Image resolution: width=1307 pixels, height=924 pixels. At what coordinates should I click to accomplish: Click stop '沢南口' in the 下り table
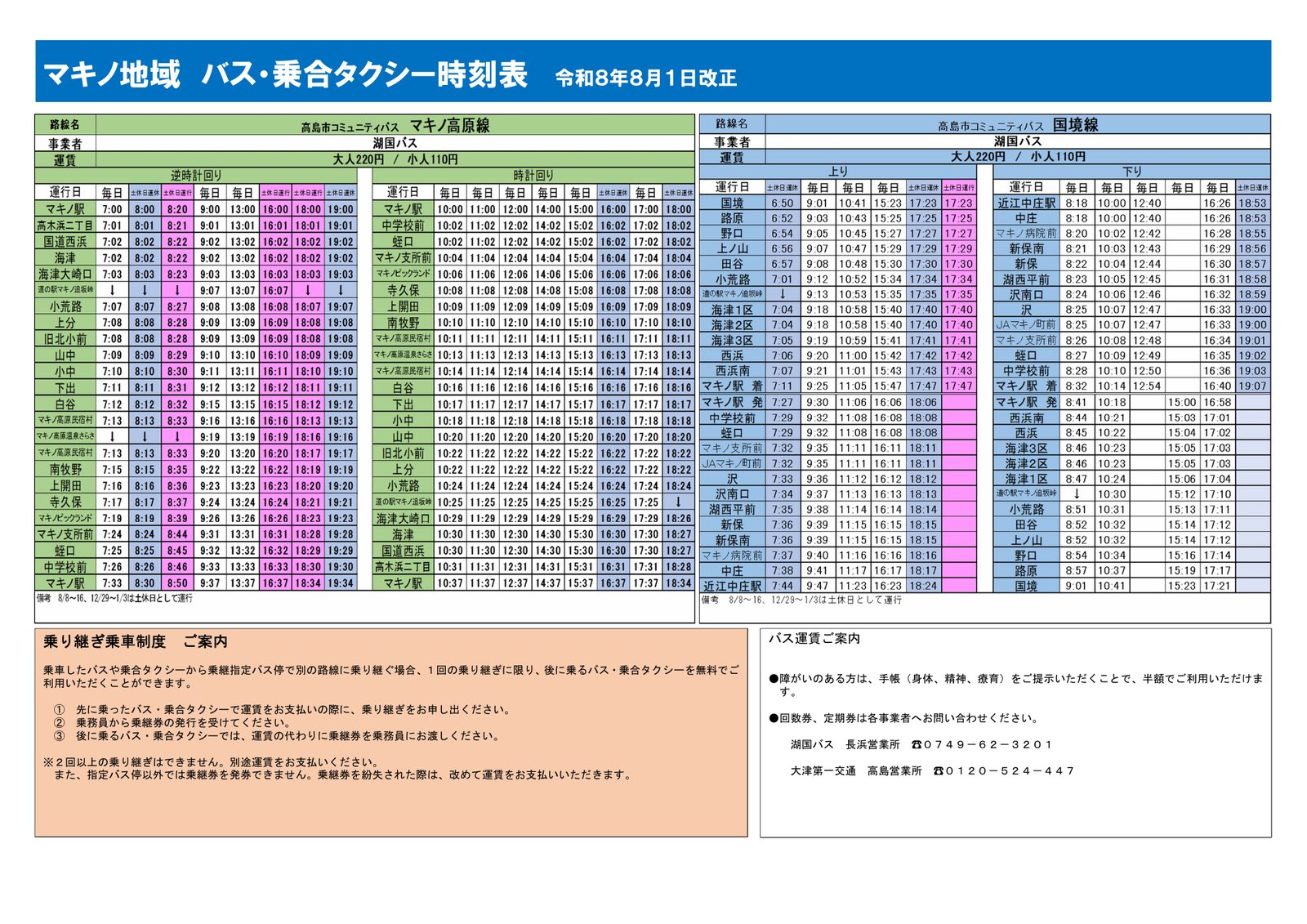point(1027,294)
